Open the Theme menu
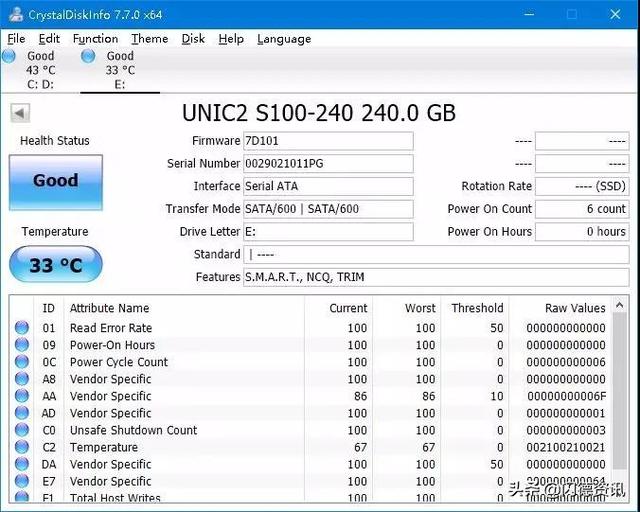Viewport: 640px width, 512px height. (x=149, y=39)
